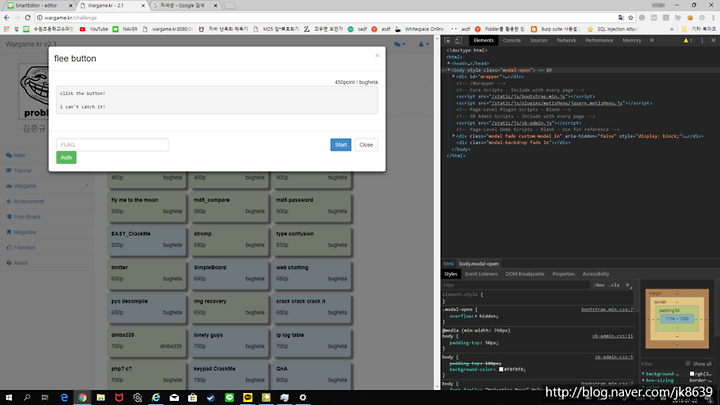Open Free Board in the sidebar

point(23,217)
